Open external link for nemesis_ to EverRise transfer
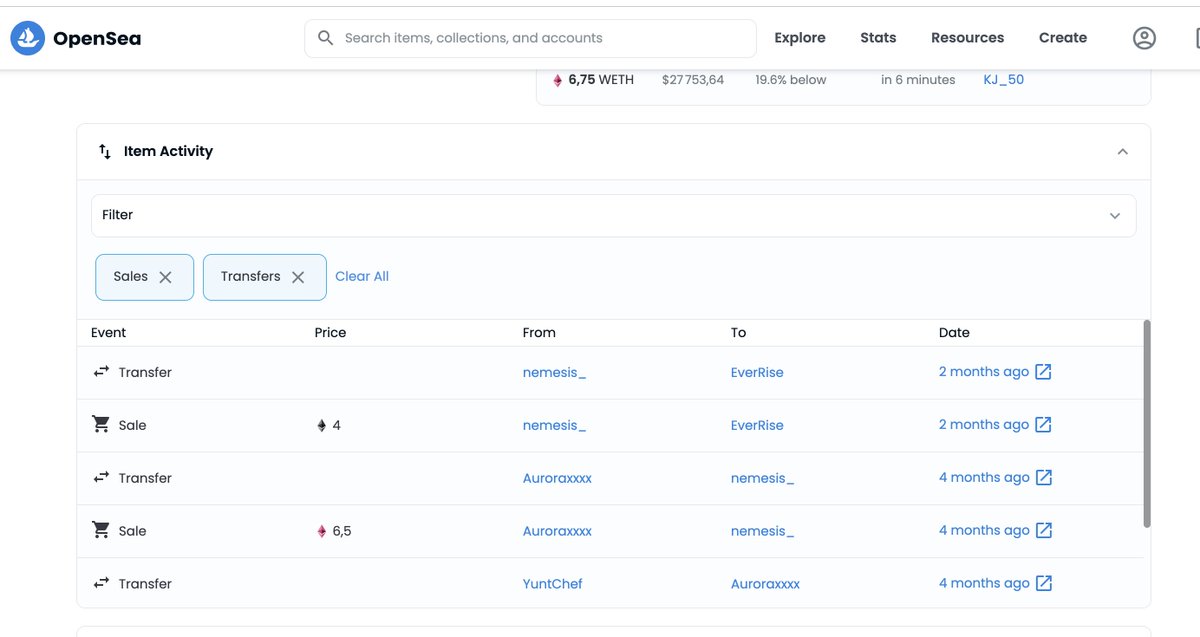The image size is (1200, 637). (1043, 372)
